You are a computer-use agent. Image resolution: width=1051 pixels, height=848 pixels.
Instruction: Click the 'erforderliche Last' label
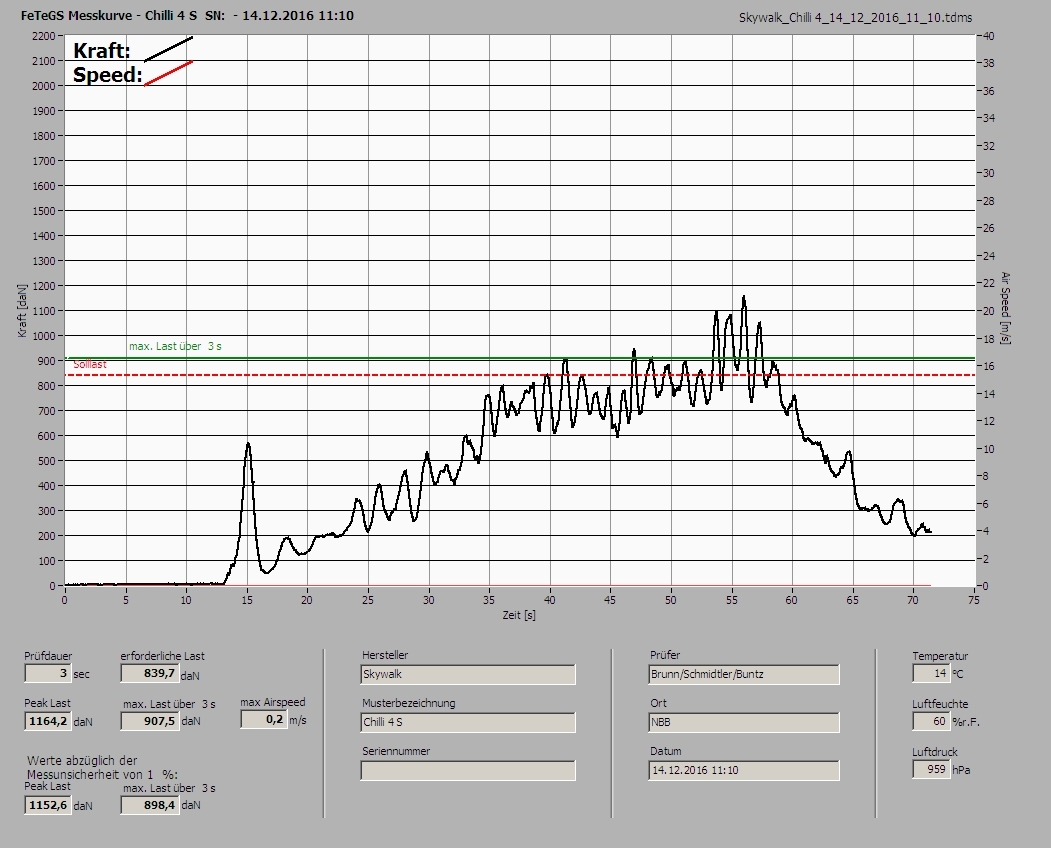[163, 656]
